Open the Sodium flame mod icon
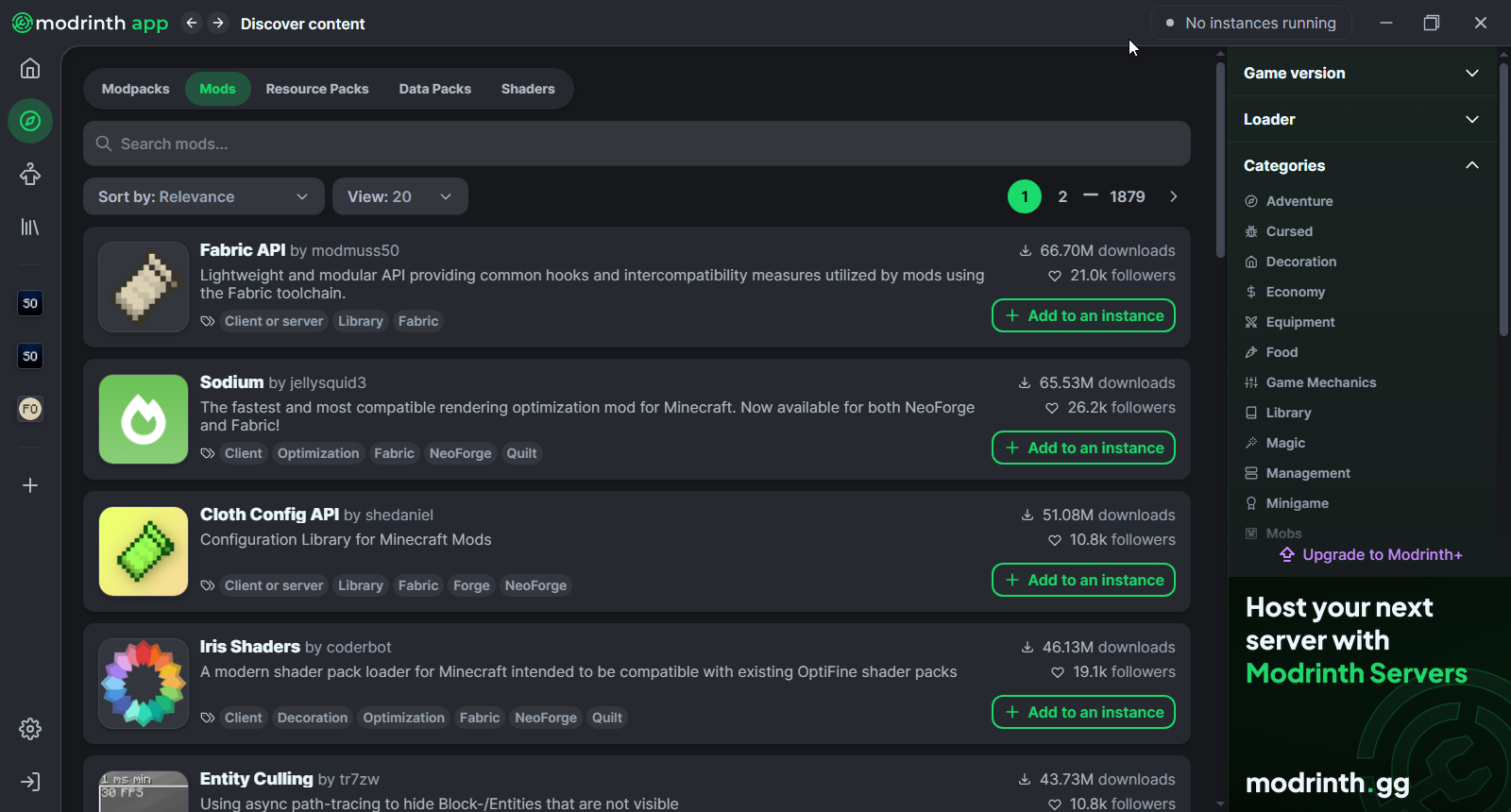The width and height of the screenshot is (1511, 812). [144, 419]
